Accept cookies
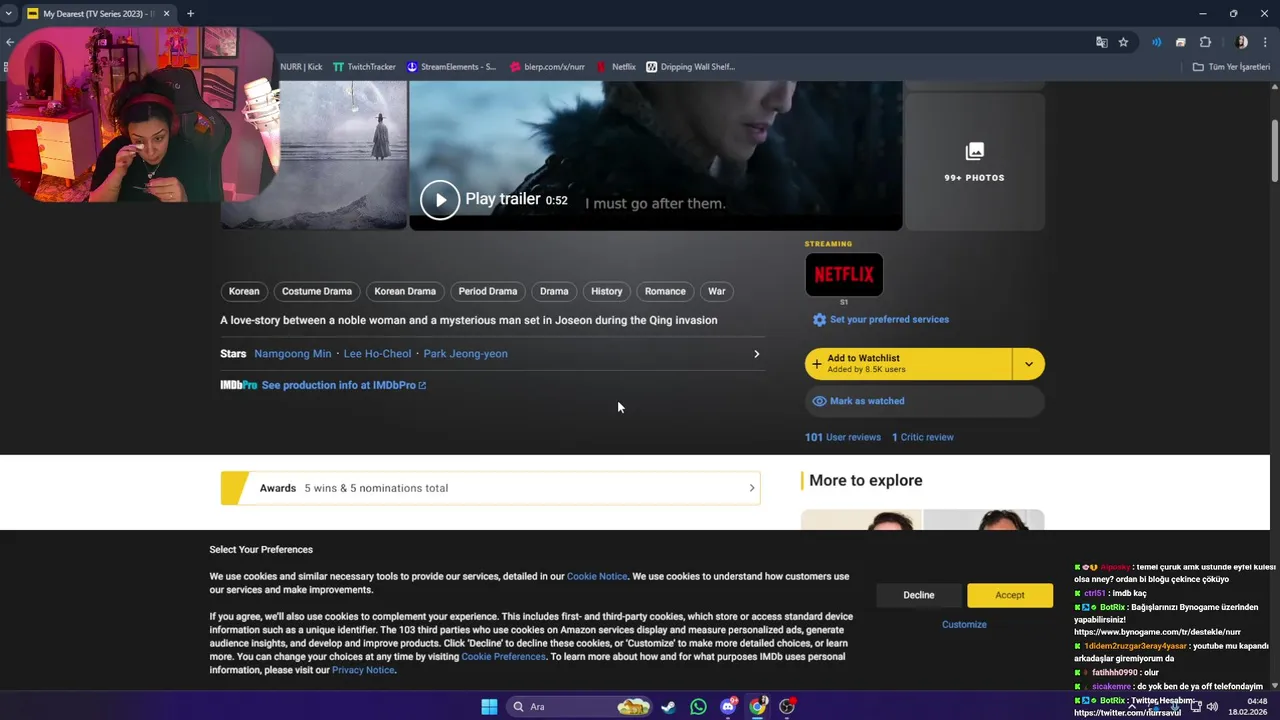 coord(1010,595)
